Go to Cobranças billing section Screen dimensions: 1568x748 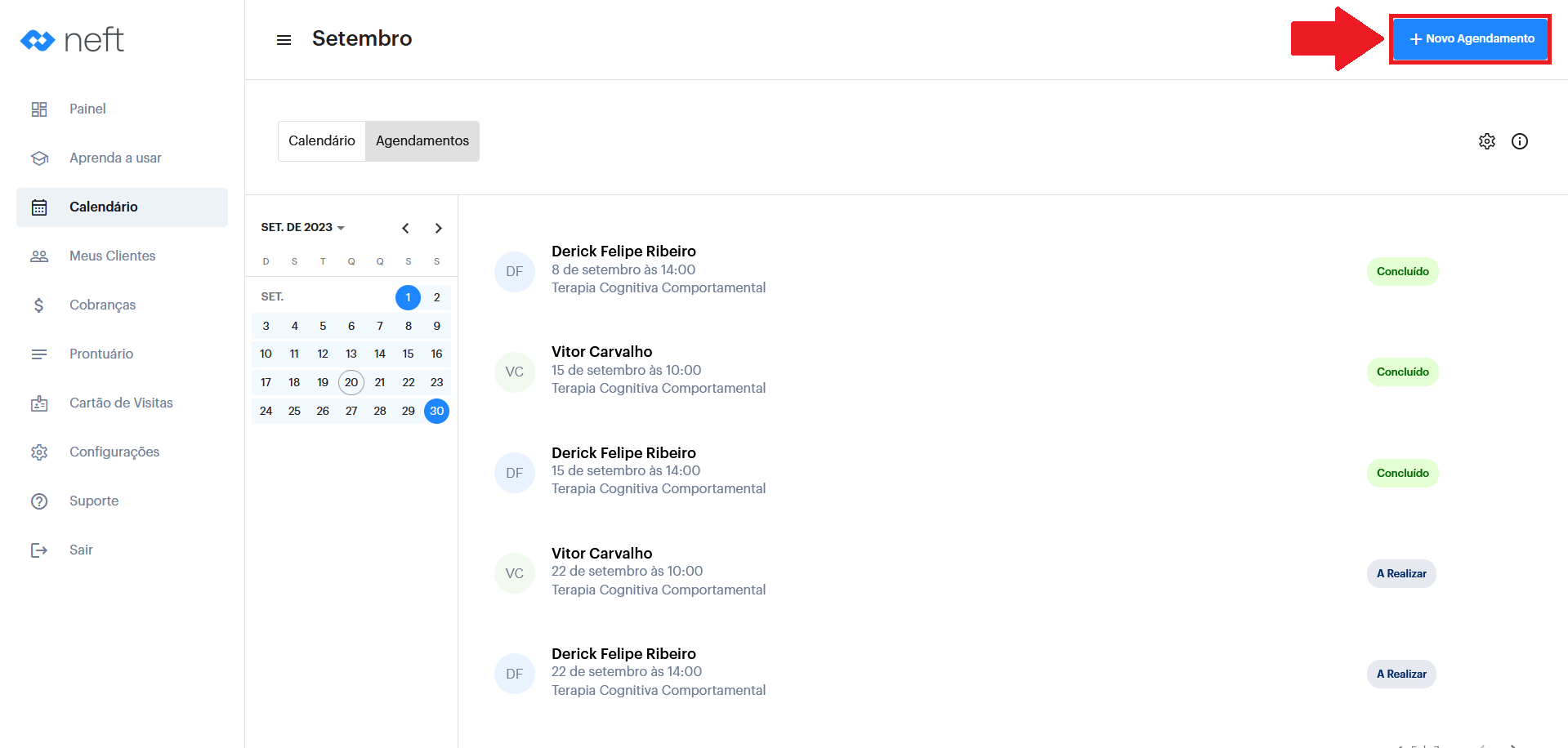(102, 305)
